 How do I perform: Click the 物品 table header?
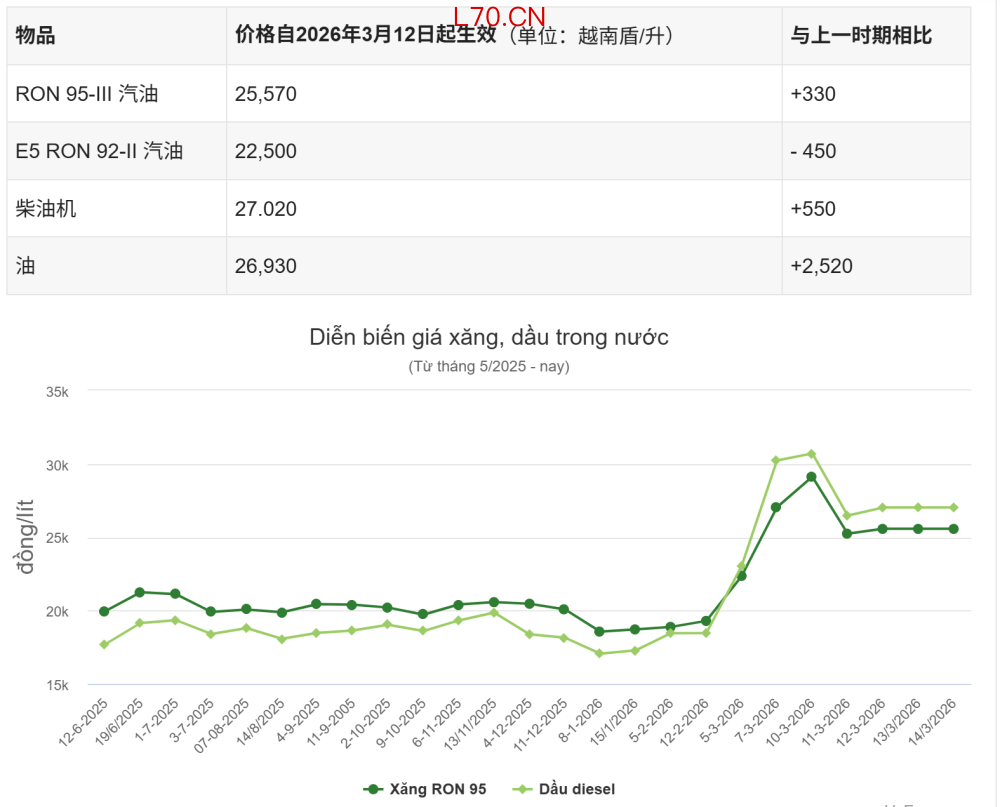[x=37, y=36]
